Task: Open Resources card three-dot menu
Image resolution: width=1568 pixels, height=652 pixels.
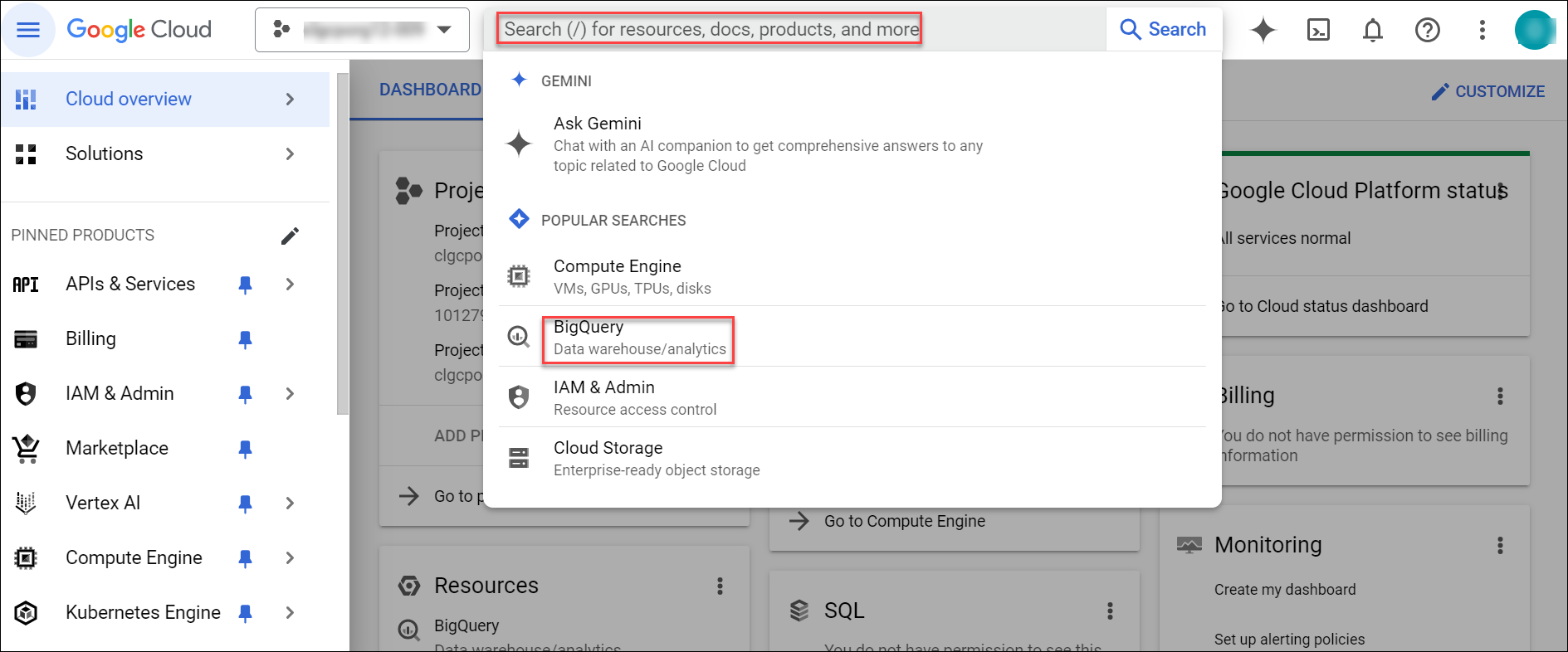Action: [x=720, y=586]
